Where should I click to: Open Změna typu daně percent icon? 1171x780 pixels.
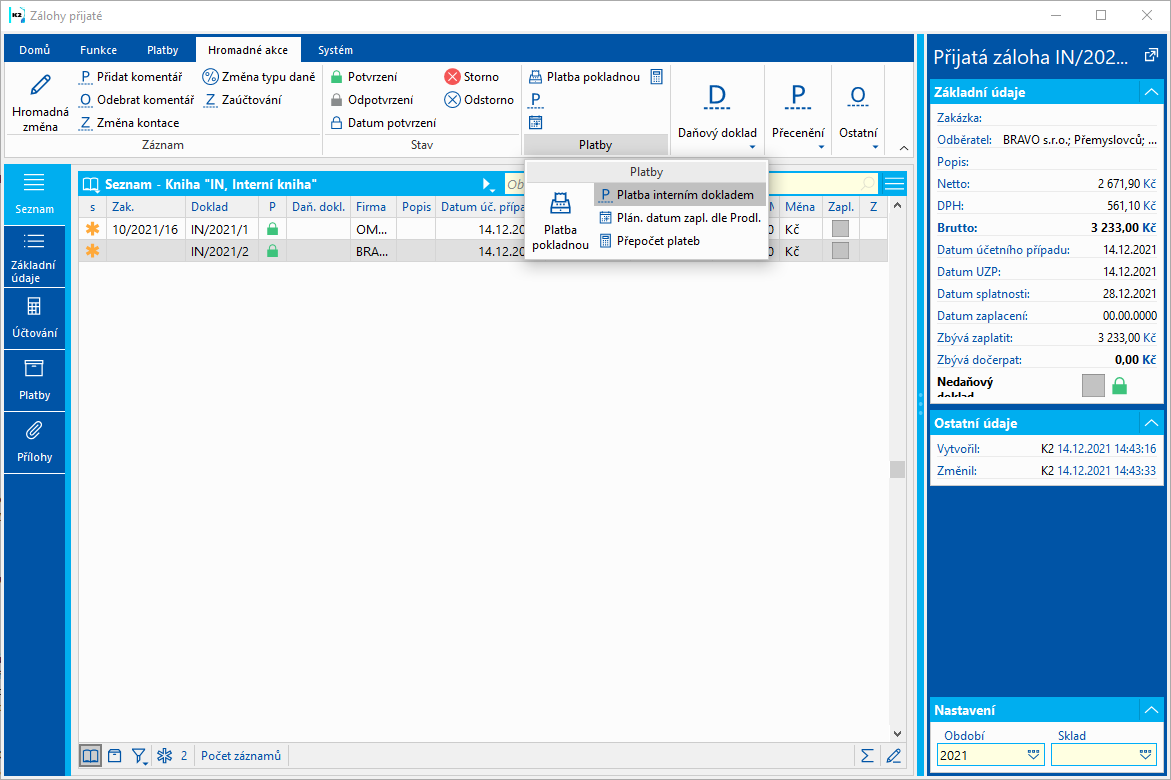click(x=211, y=77)
